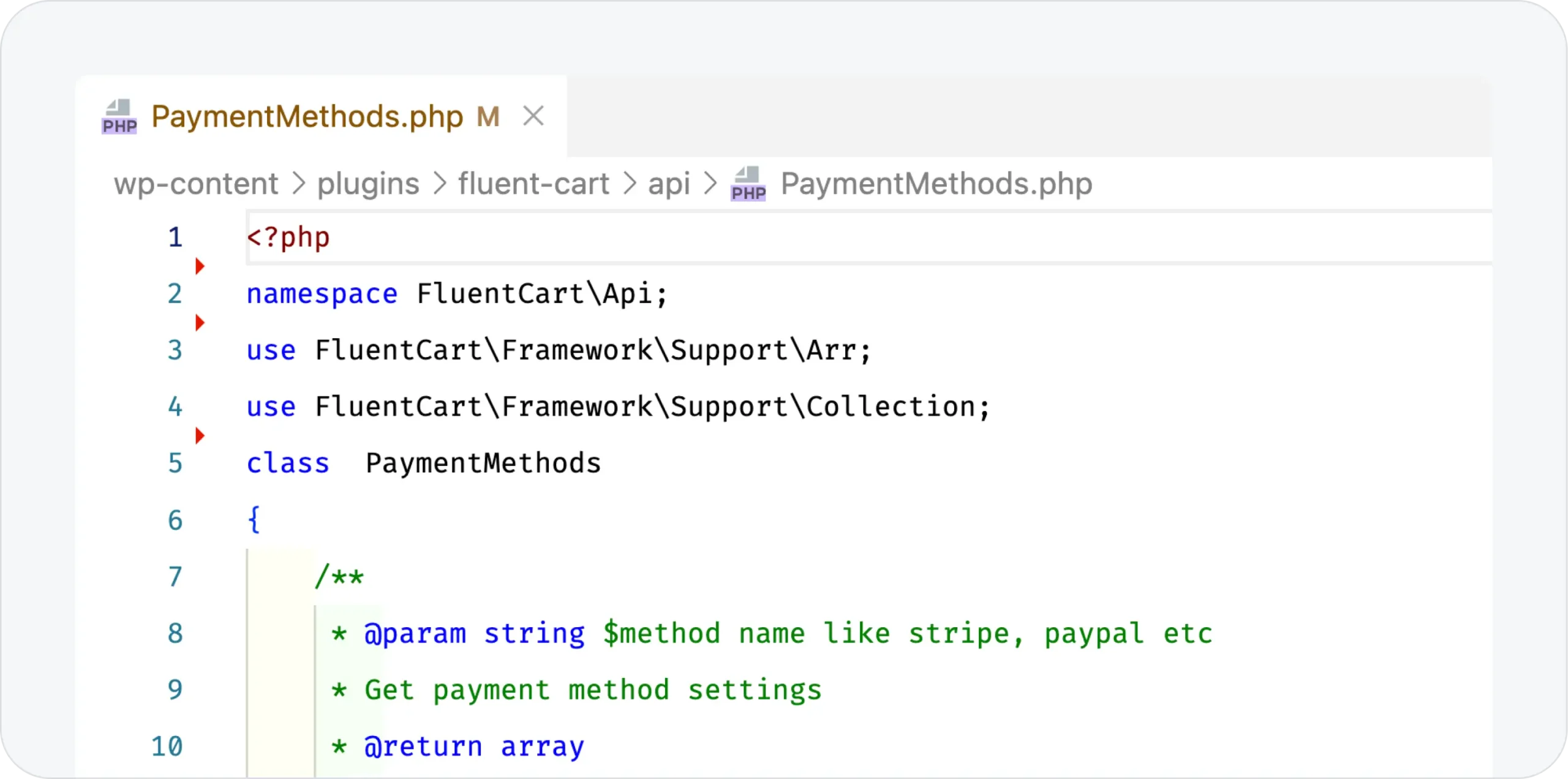
Task: Click line number 10 in the gutter
Action: 167,747
